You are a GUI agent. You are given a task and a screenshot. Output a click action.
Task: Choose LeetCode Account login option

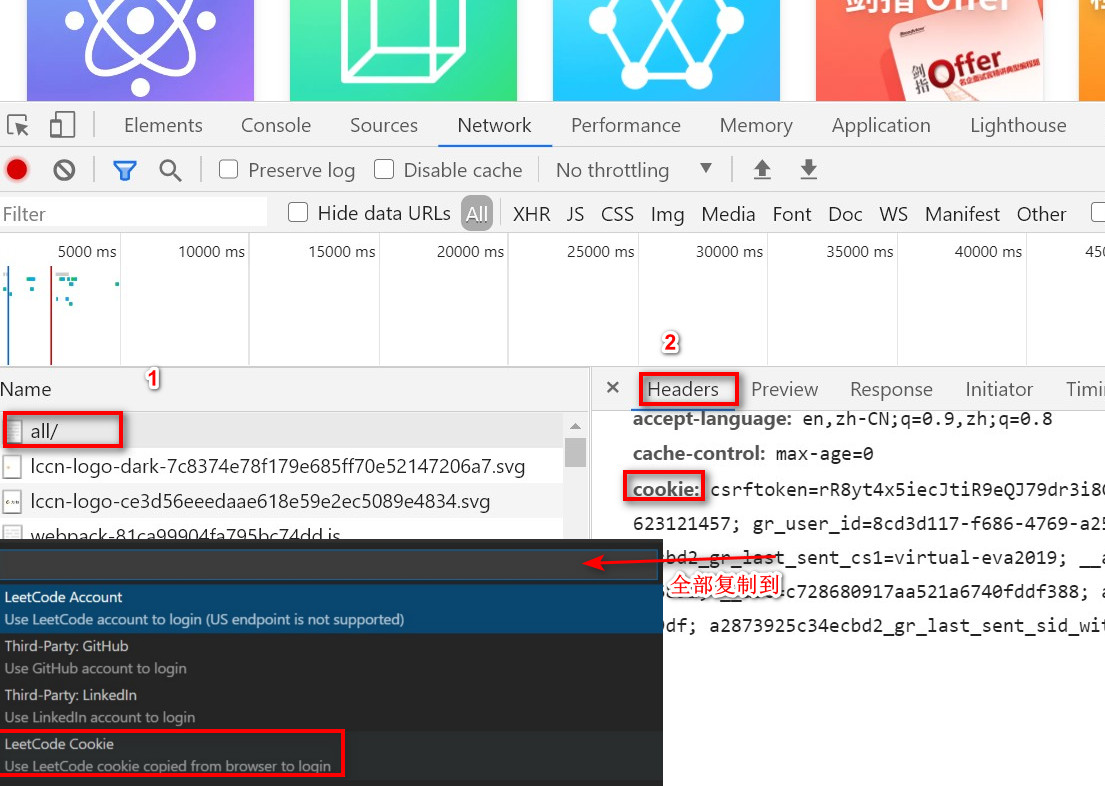[x=331, y=608]
